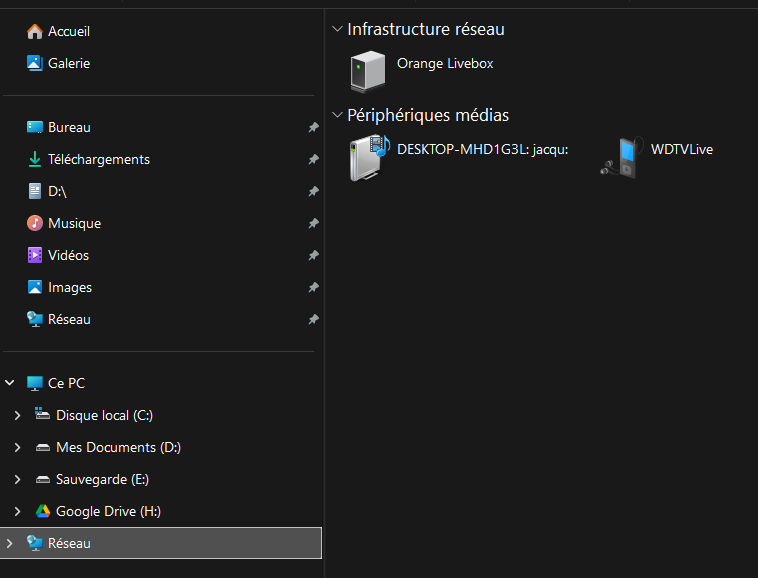Select the Orange Livebox server icon
This screenshot has height=578, width=758.
(368, 72)
